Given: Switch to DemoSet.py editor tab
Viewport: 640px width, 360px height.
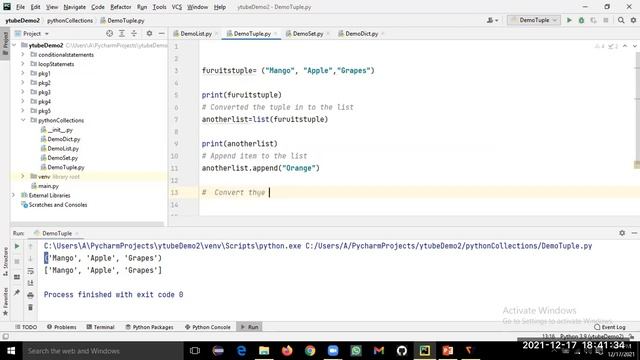Looking at the screenshot, I should tap(308, 33).
